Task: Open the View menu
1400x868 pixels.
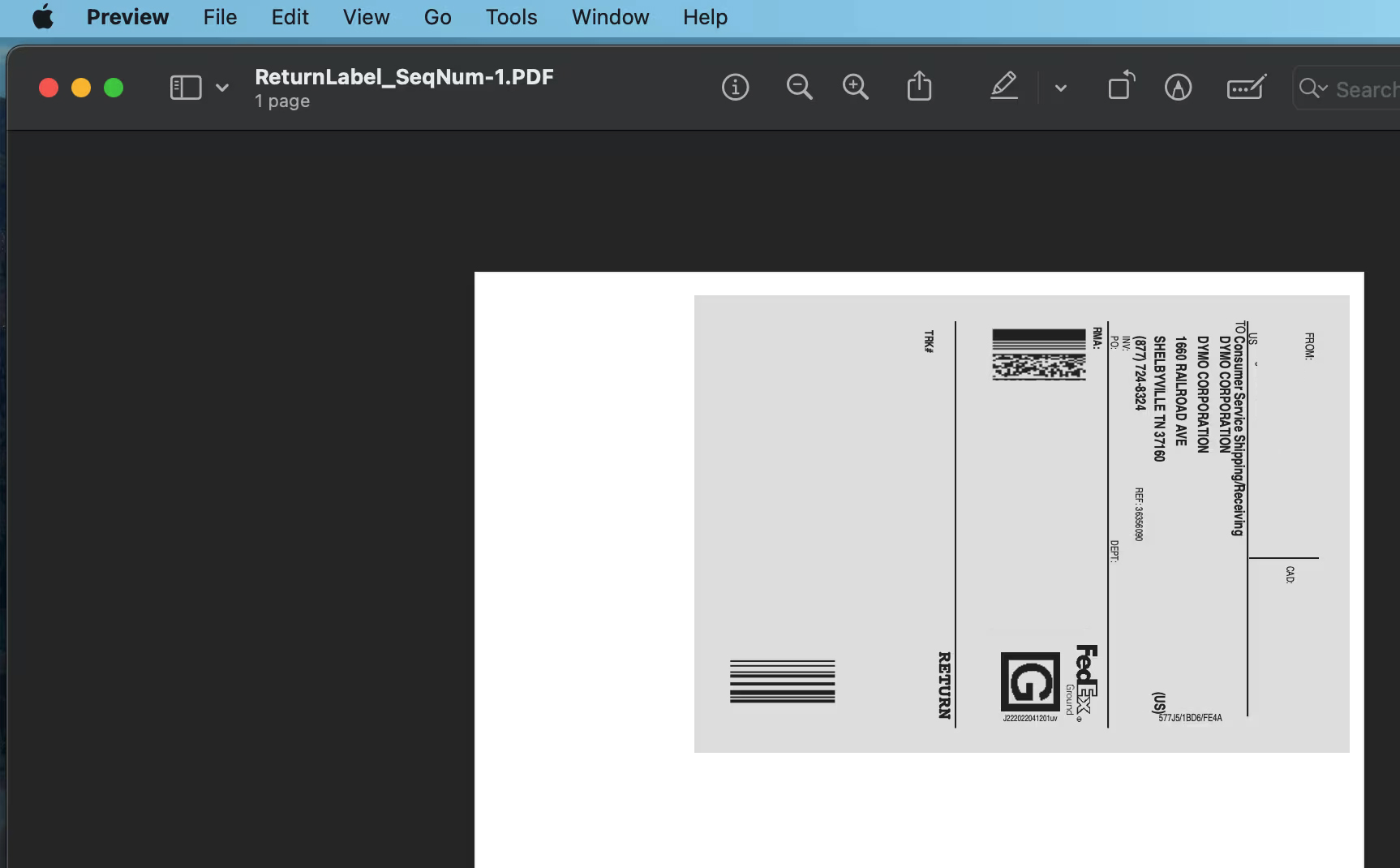Action: click(366, 17)
